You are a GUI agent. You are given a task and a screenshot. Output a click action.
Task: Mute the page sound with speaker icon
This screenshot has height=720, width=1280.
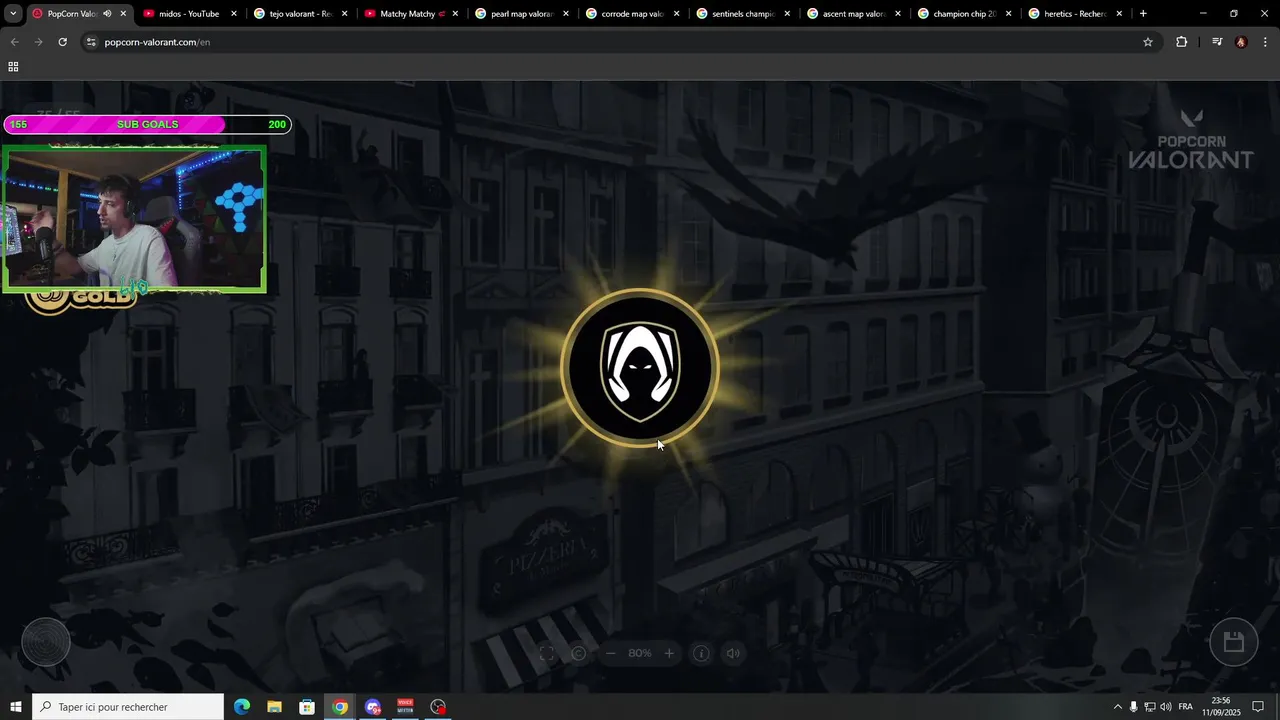click(733, 653)
